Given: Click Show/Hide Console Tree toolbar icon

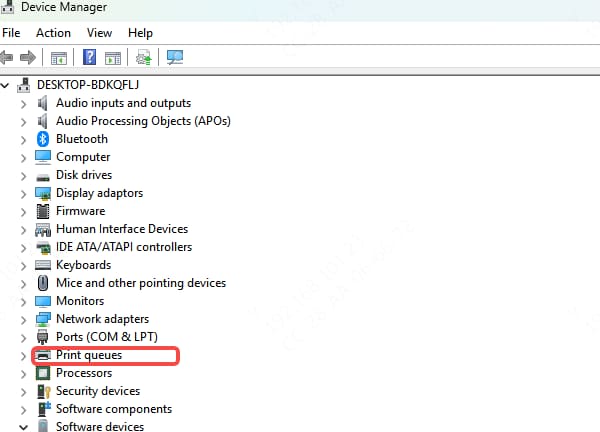Looking at the screenshot, I should (59, 58).
